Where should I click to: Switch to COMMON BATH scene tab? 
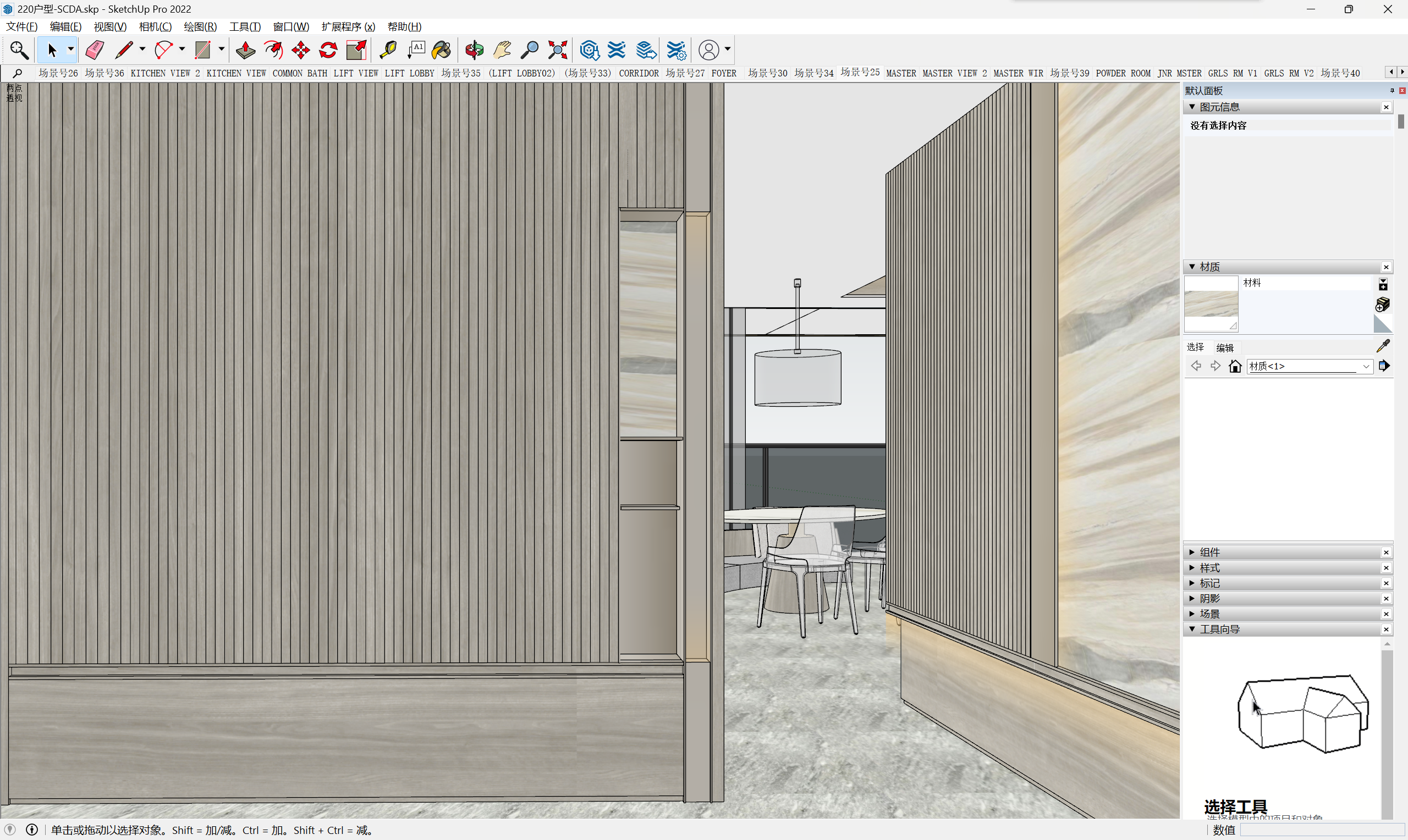coord(300,73)
